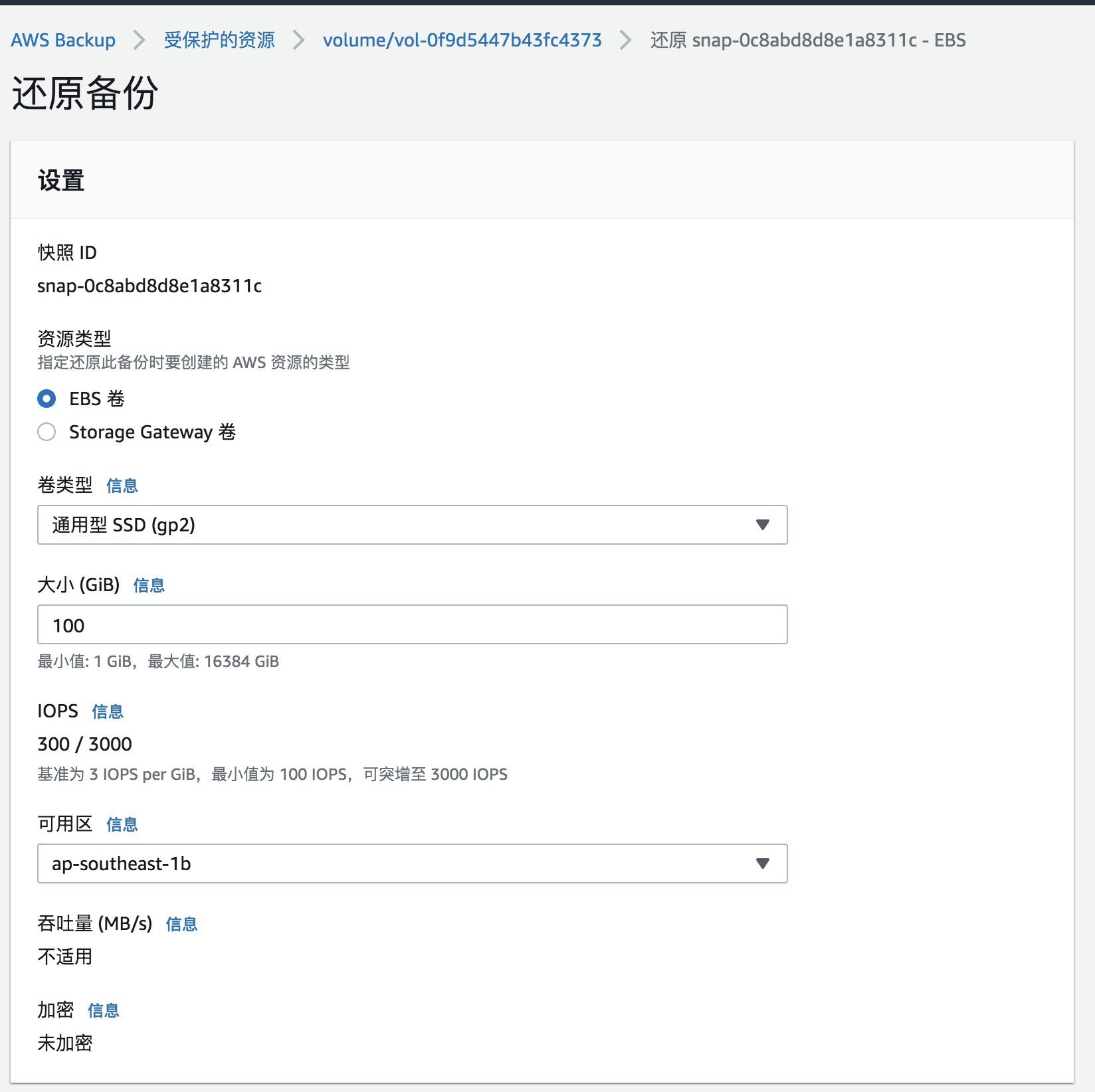Image resolution: width=1095 pixels, height=1092 pixels.
Task: Click 信息 link next to 卷类型
Action: pyautogui.click(x=122, y=486)
